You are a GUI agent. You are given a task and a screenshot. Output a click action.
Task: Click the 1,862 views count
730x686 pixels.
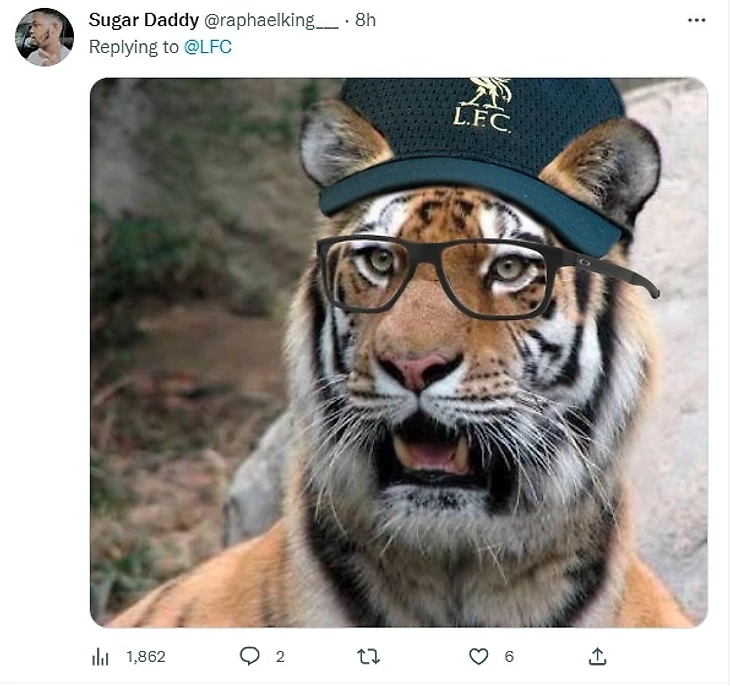[146, 657]
